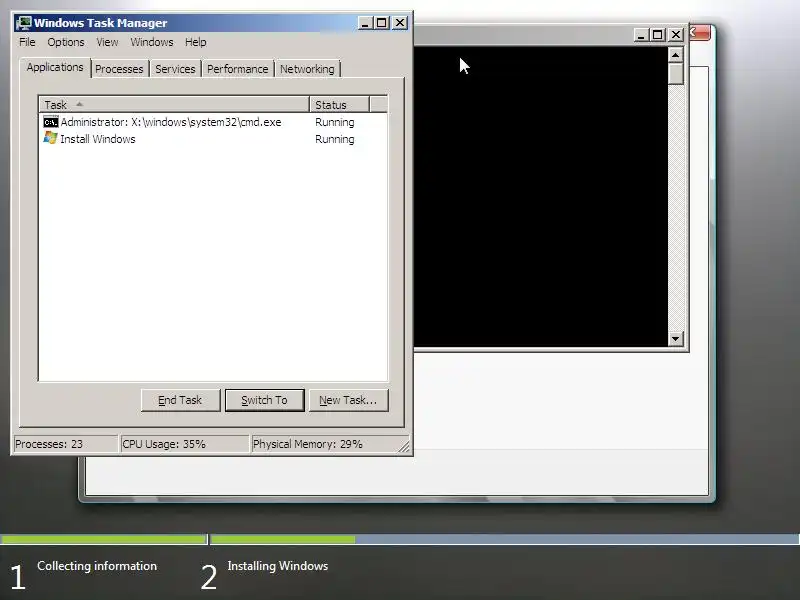Switch to the Applications tab
Image resolution: width=800 pixels, height=600 pixels.
pyautogui.click(x=55, y=67)
